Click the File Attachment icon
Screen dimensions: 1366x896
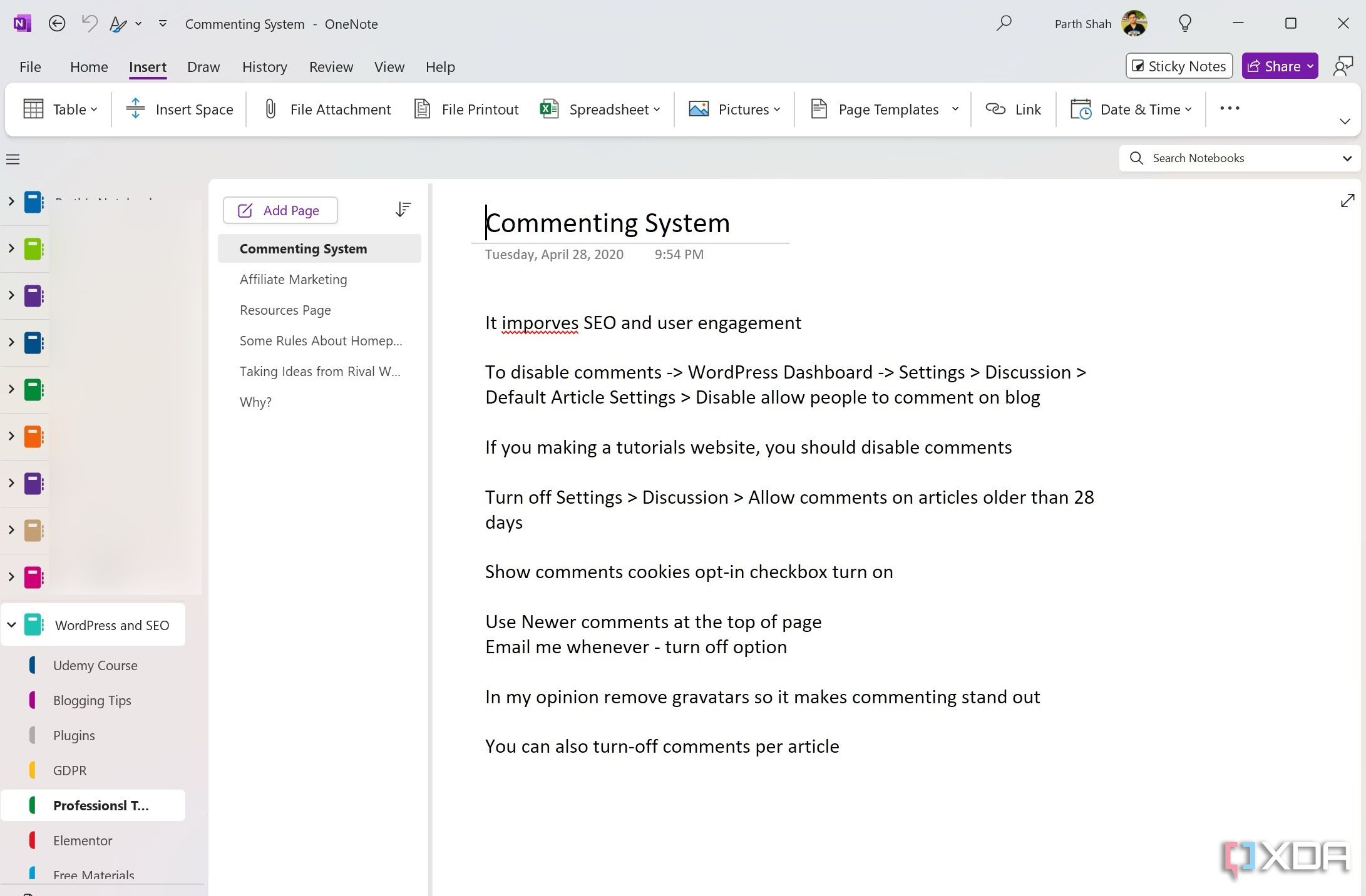pos(270,109)
